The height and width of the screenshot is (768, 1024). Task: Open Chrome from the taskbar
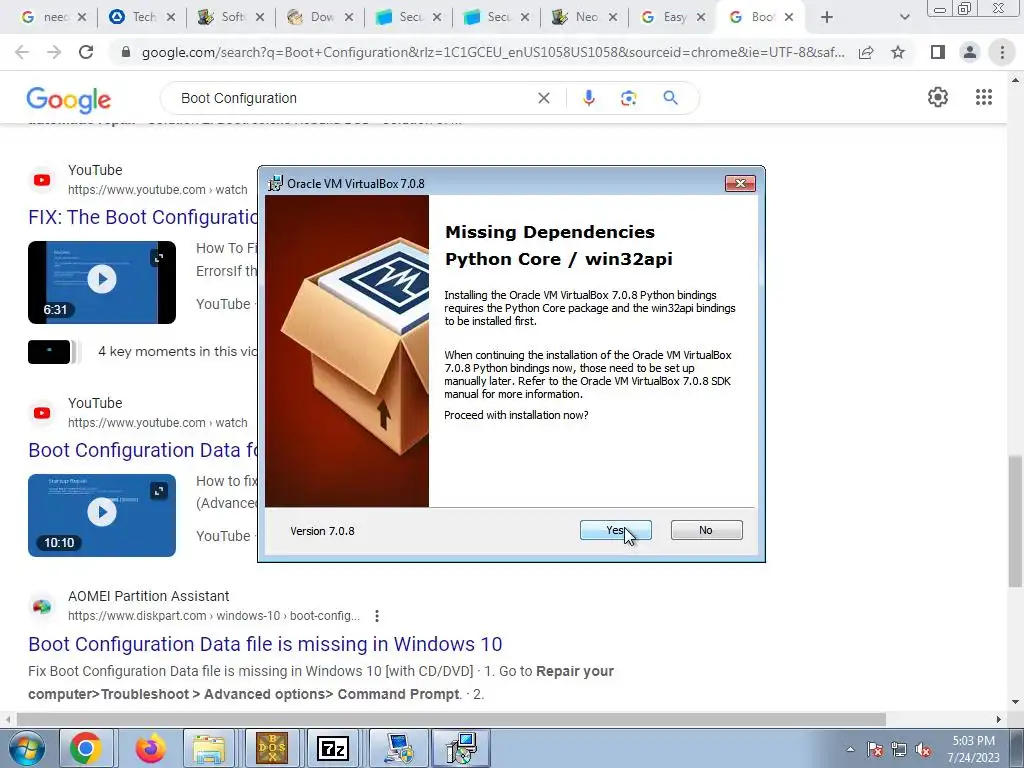[x=86, y=748]
